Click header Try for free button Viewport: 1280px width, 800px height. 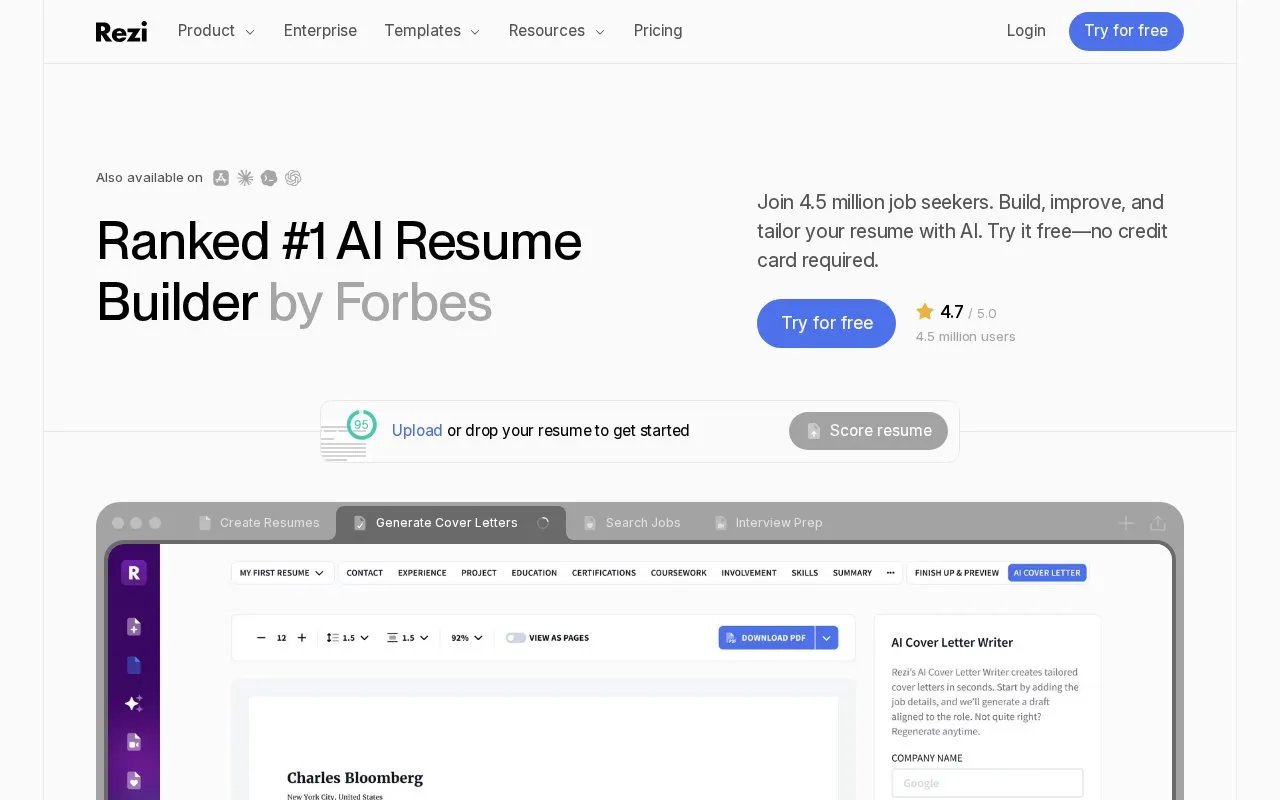(x=1126, y=31)
